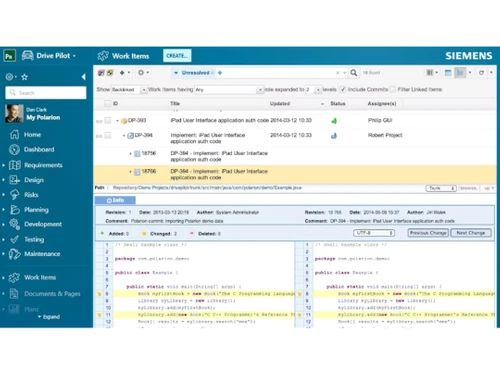Open My Polarion link
The height and width of the screenshot is (375, 500).
43,117
